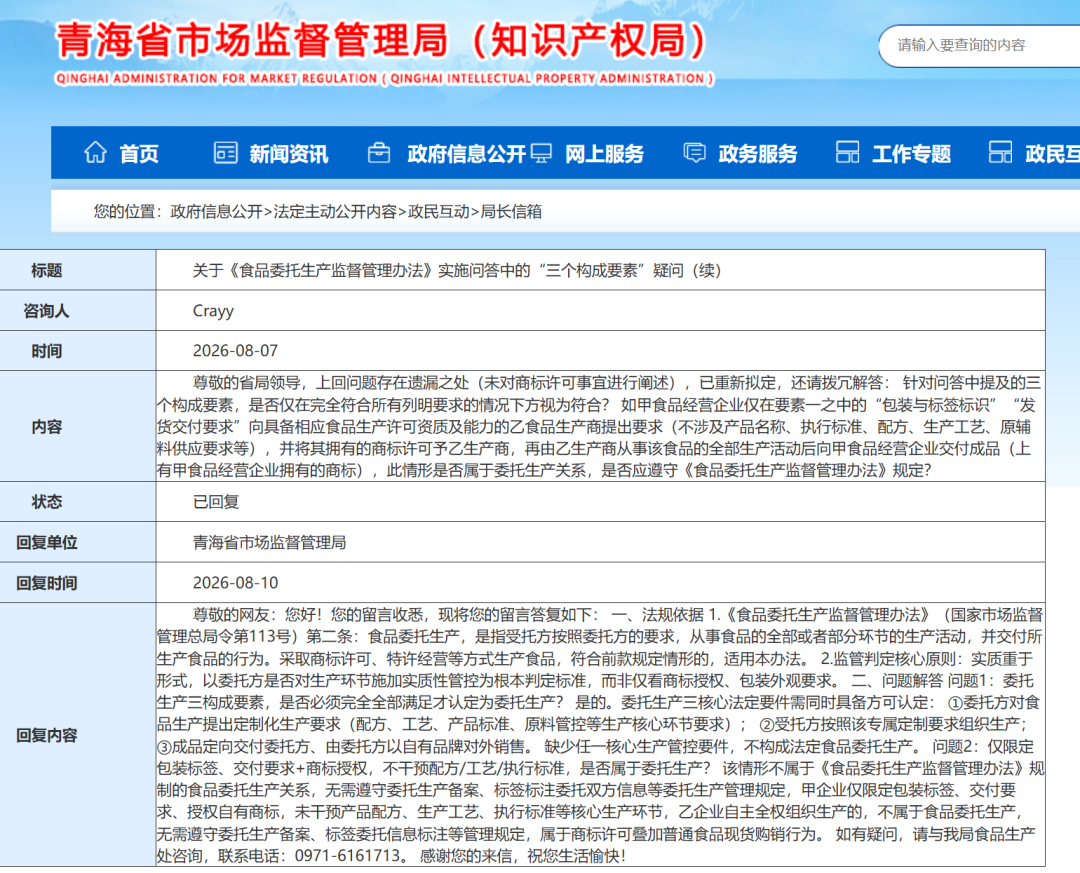
Task: Open the 政务服务 navigation item
Action: point(758,154)
